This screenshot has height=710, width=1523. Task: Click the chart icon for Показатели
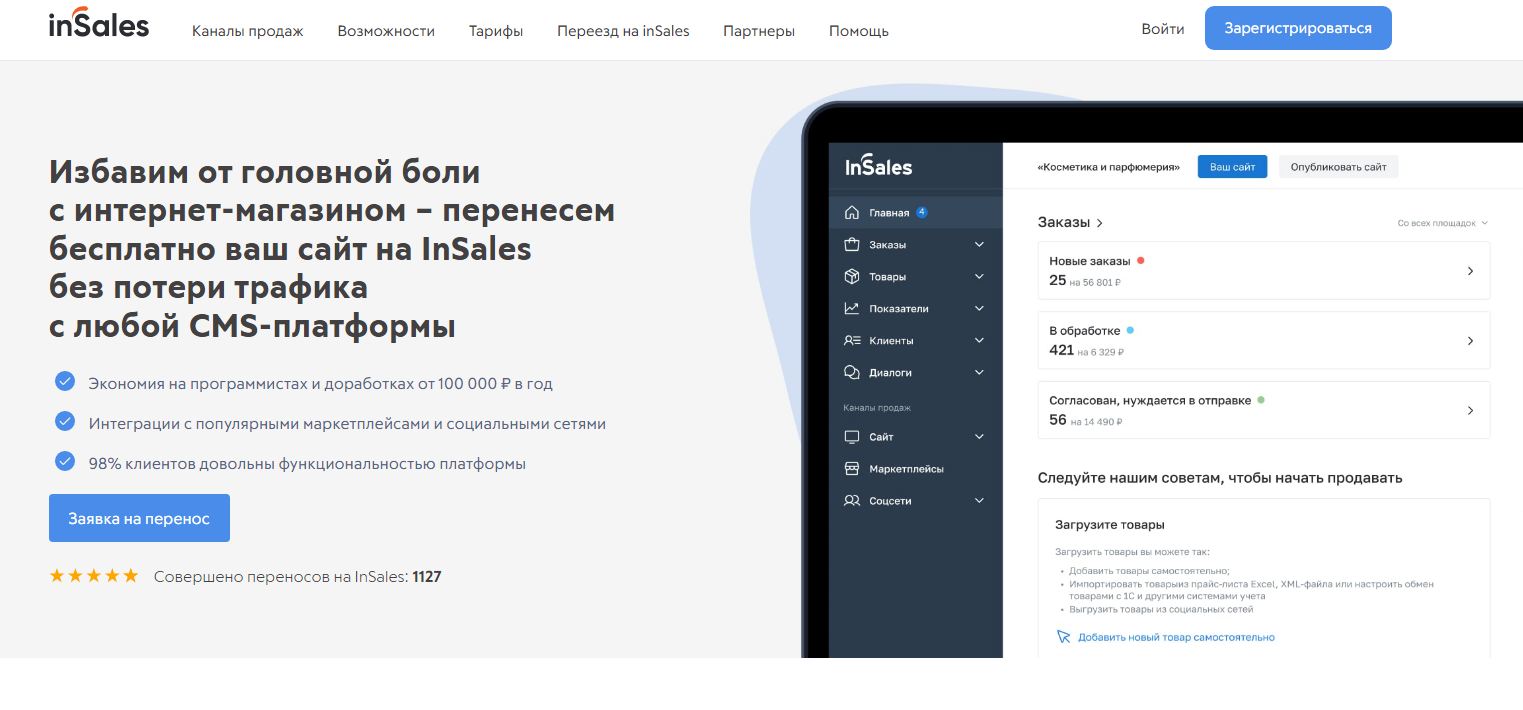click(852, 308)
